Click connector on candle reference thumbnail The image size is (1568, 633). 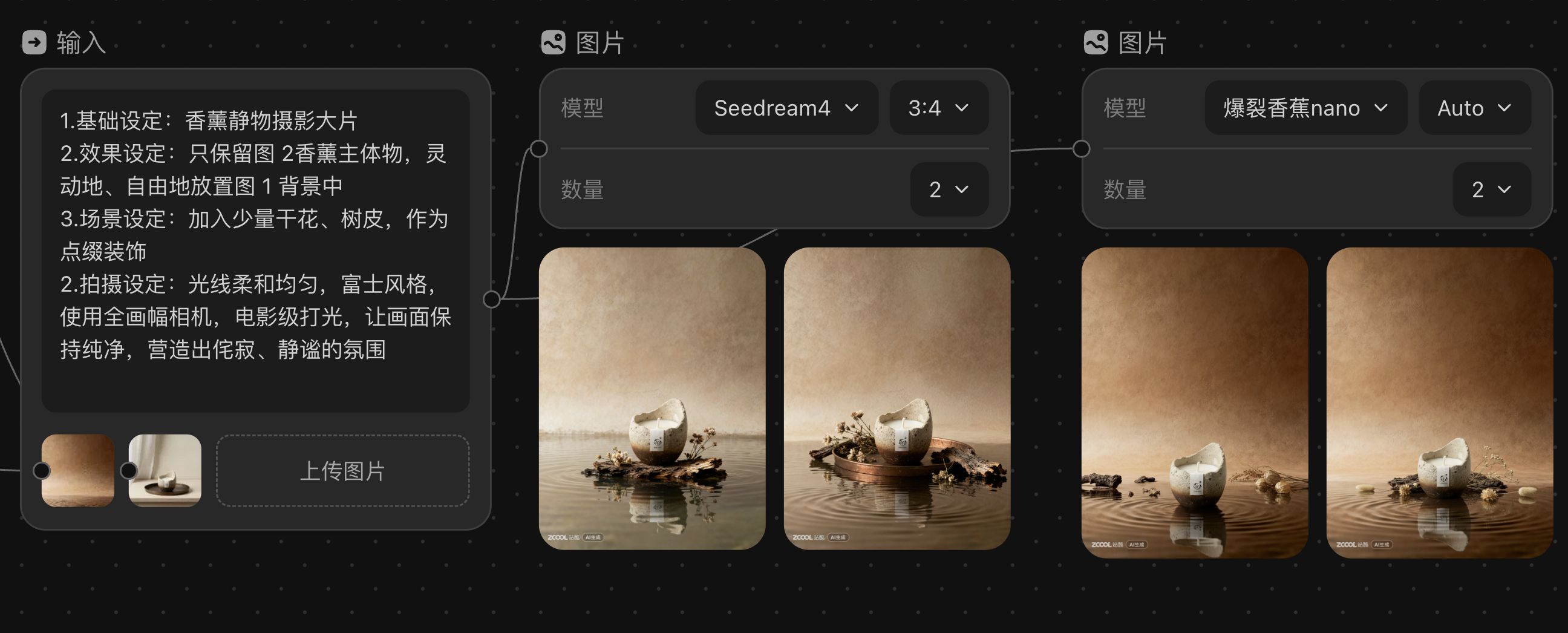(x=128, y=470)
